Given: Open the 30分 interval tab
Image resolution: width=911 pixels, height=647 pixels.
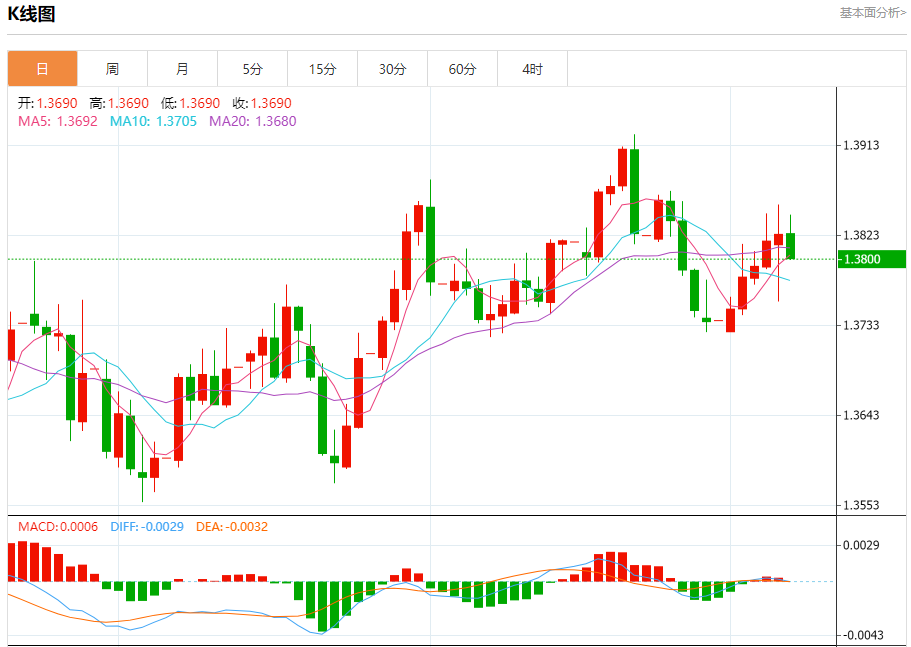Looking at the screenshot, I should (393, 69).
